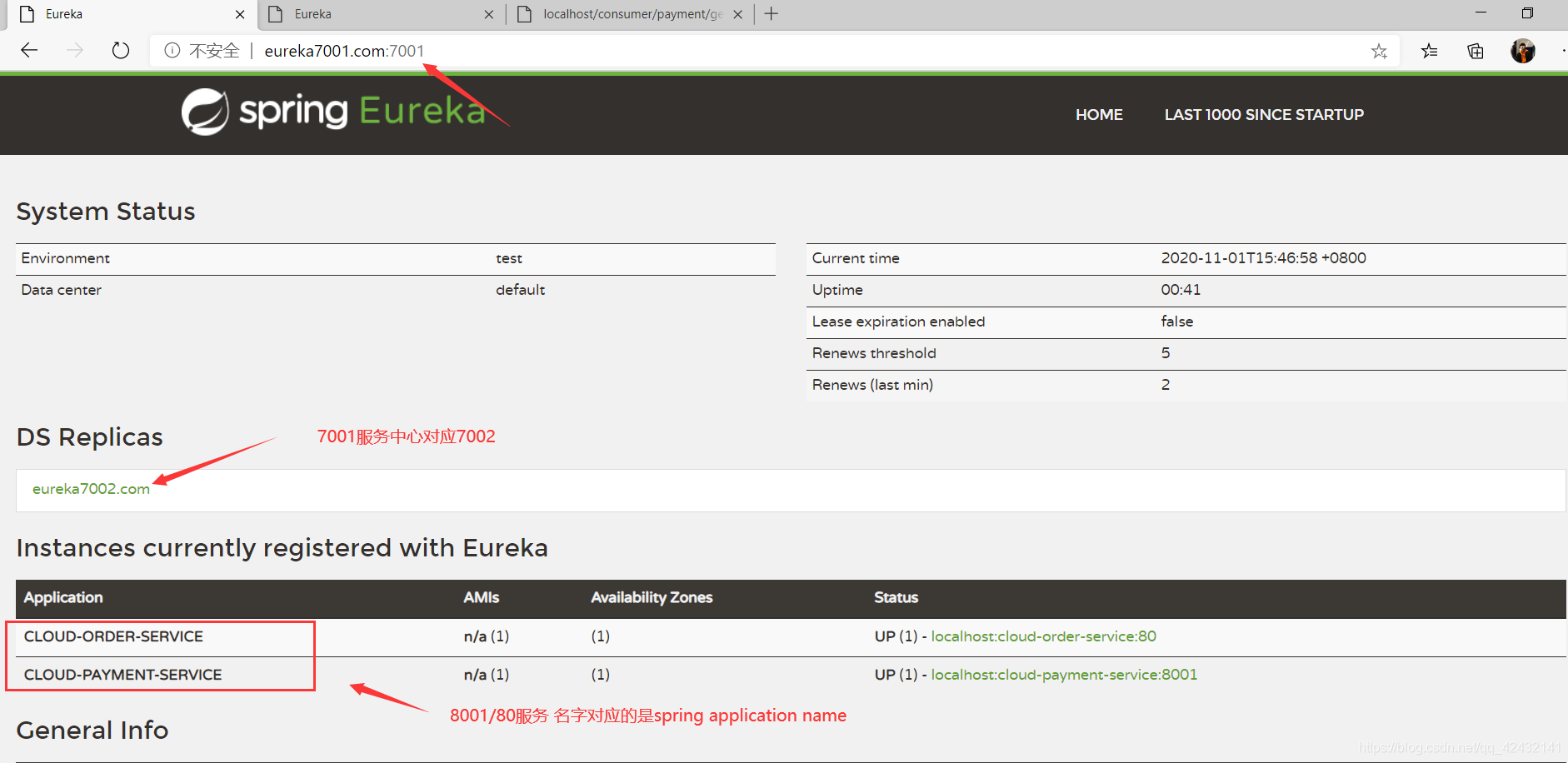1568x763 pixels.
Task: Open the favorites list icon
Action: tap(1430, 51)
